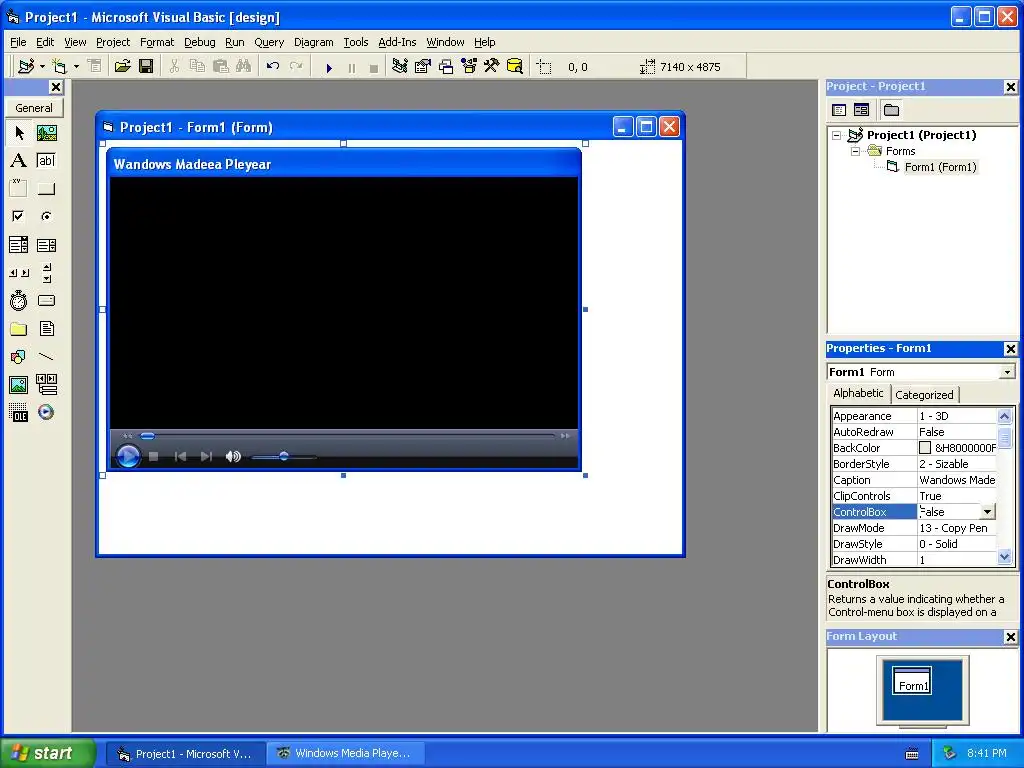
Task: Open the Properties Window toolbar icon
Action: click(x=423, y=67)
